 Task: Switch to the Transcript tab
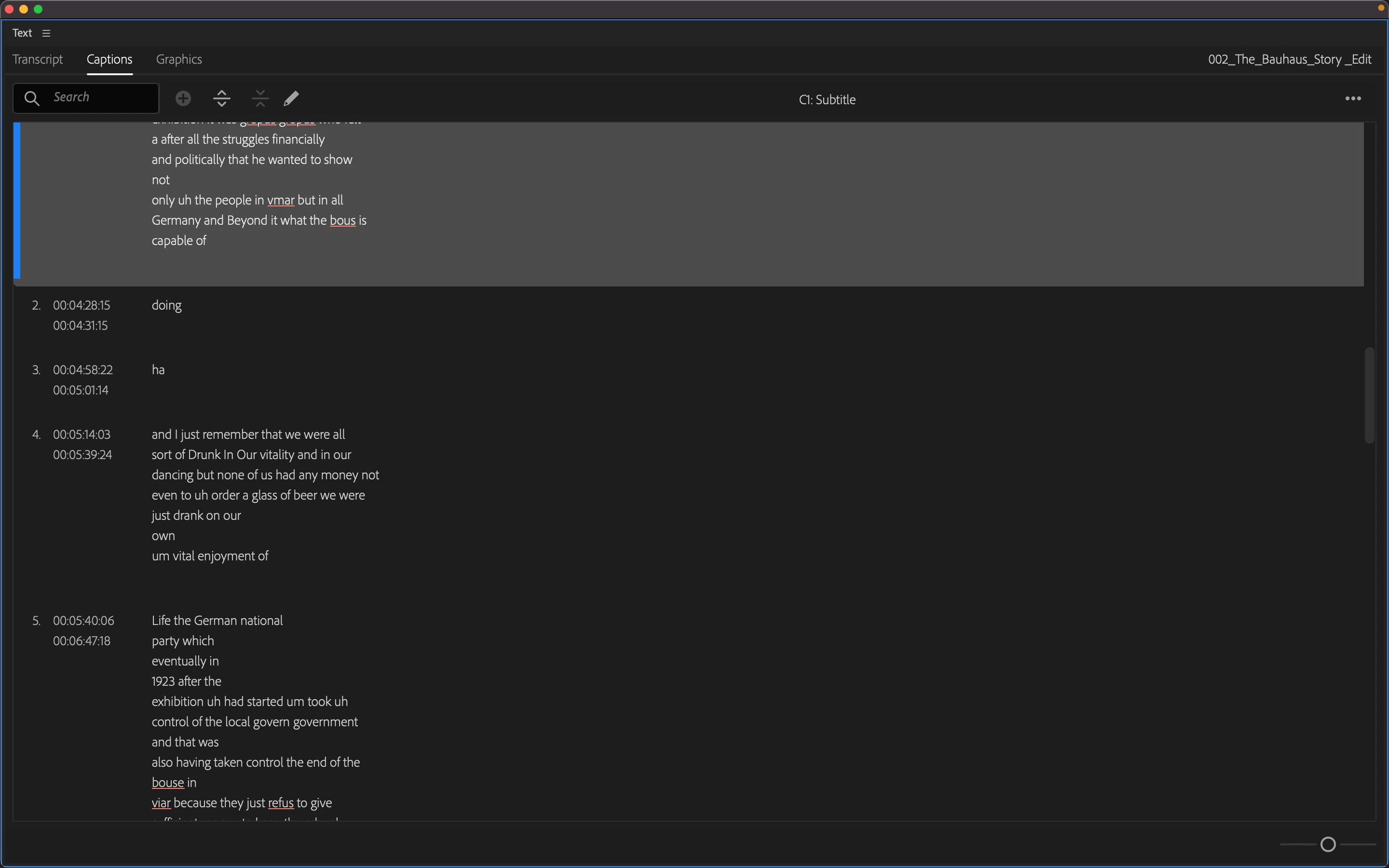[x=37, y=59]
